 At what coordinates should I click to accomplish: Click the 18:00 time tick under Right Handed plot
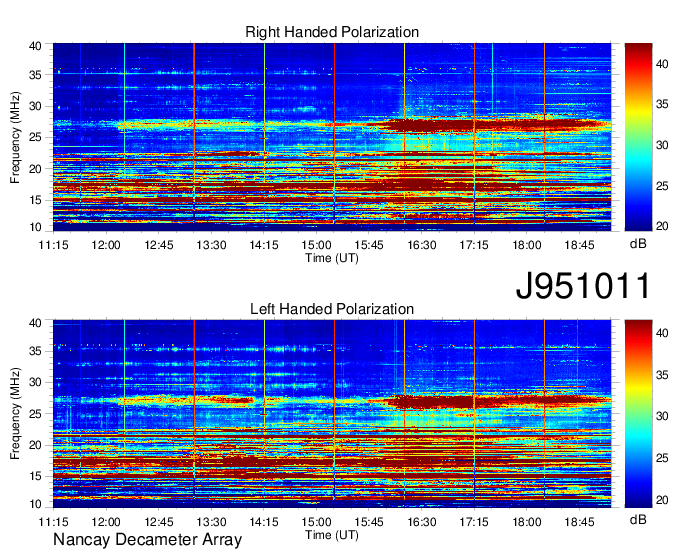click(527, 245)
